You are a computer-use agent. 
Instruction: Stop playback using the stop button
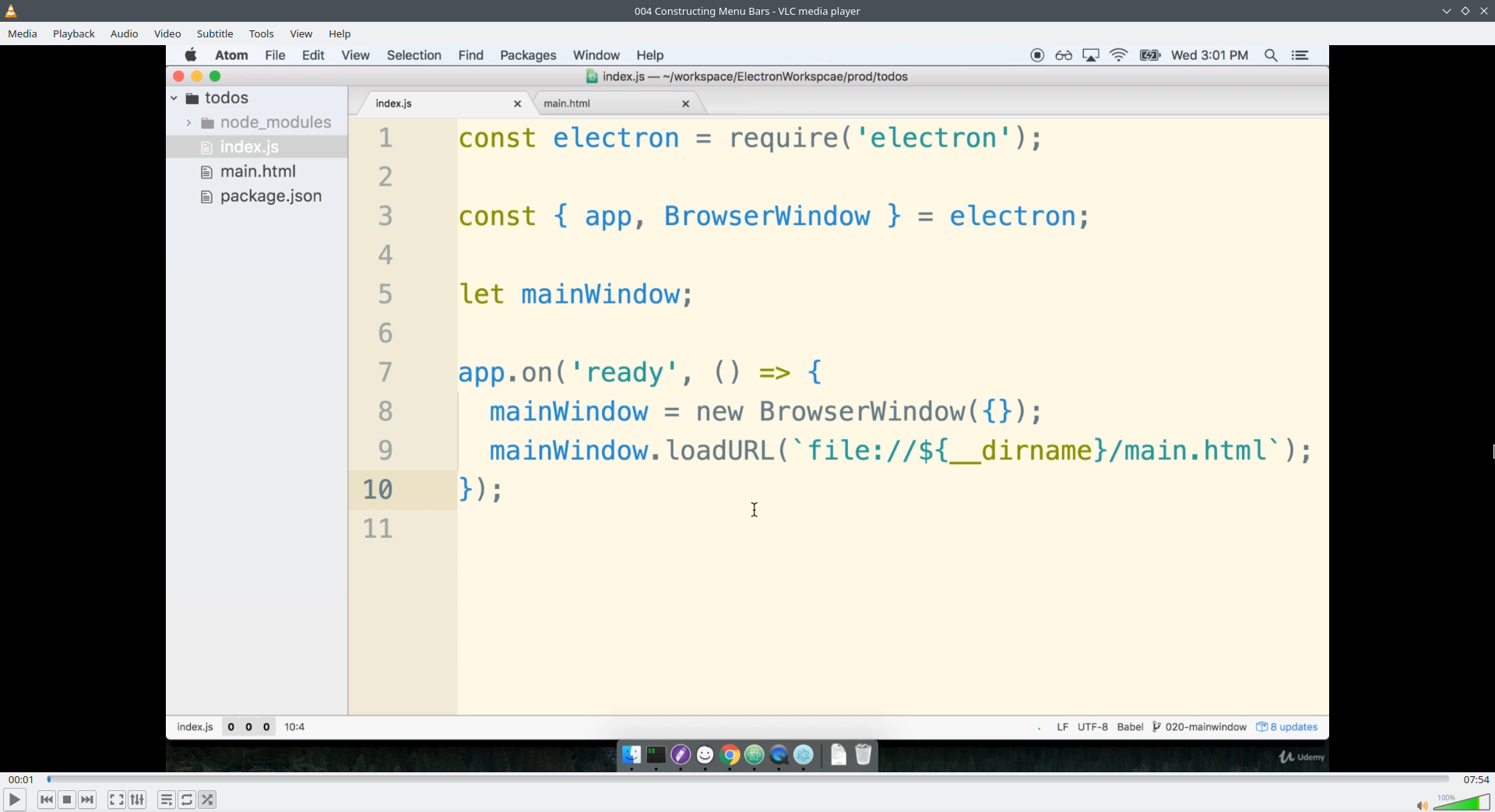(x=67, y=800)
